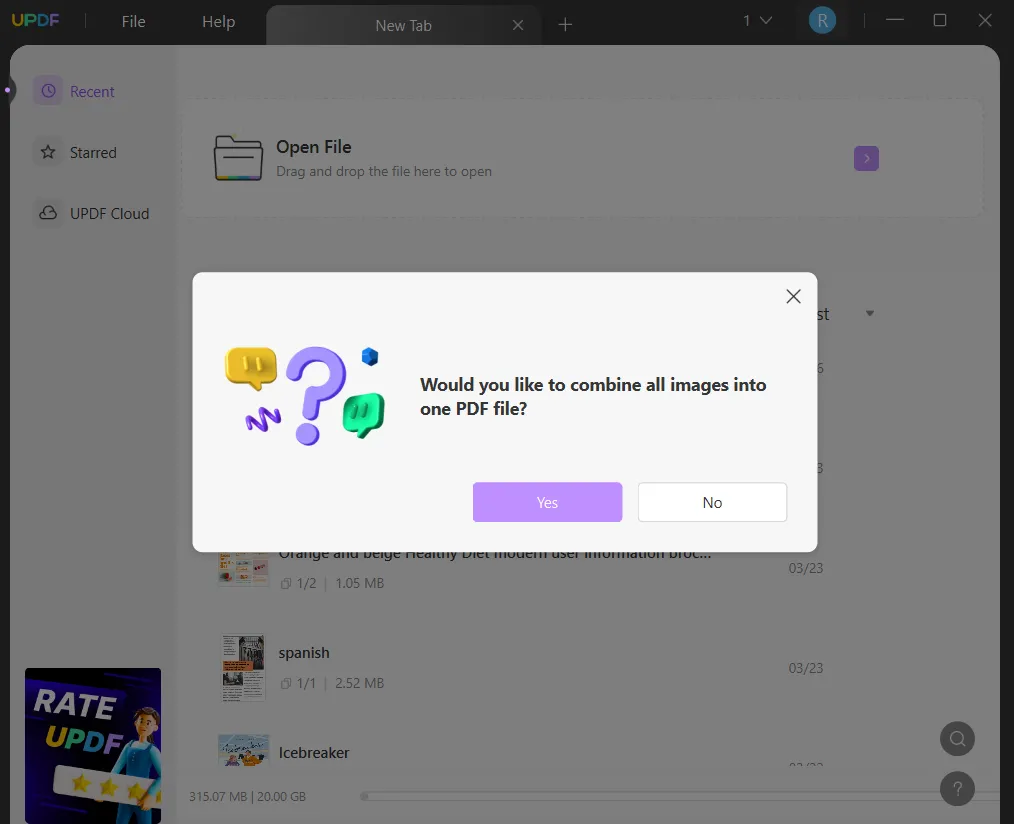The width and height of the screenshot is (1014, 824).
Task: Click the UPDF logo
Action: click(x=36, y=20)
